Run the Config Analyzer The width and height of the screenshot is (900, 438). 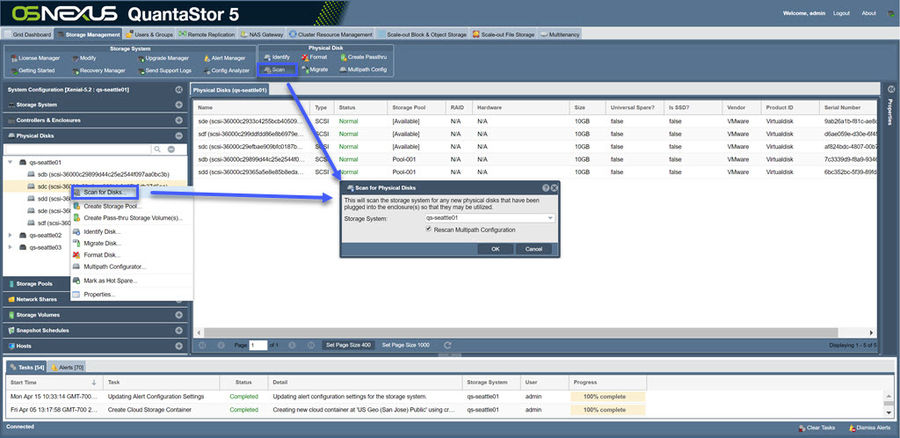[x=226, y=71]
